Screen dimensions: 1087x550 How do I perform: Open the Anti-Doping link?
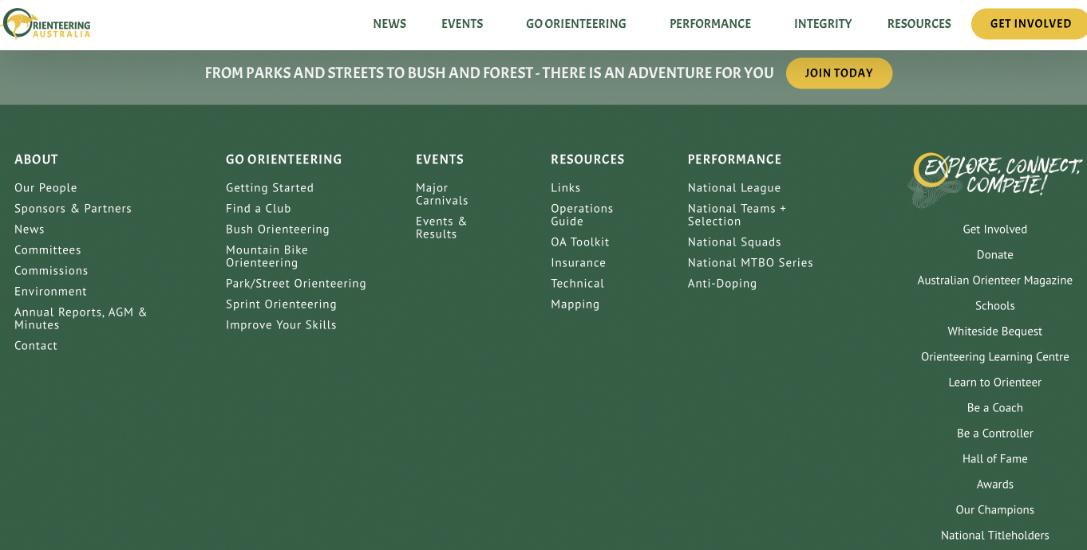pyautogui.click(x=722, y=284)
